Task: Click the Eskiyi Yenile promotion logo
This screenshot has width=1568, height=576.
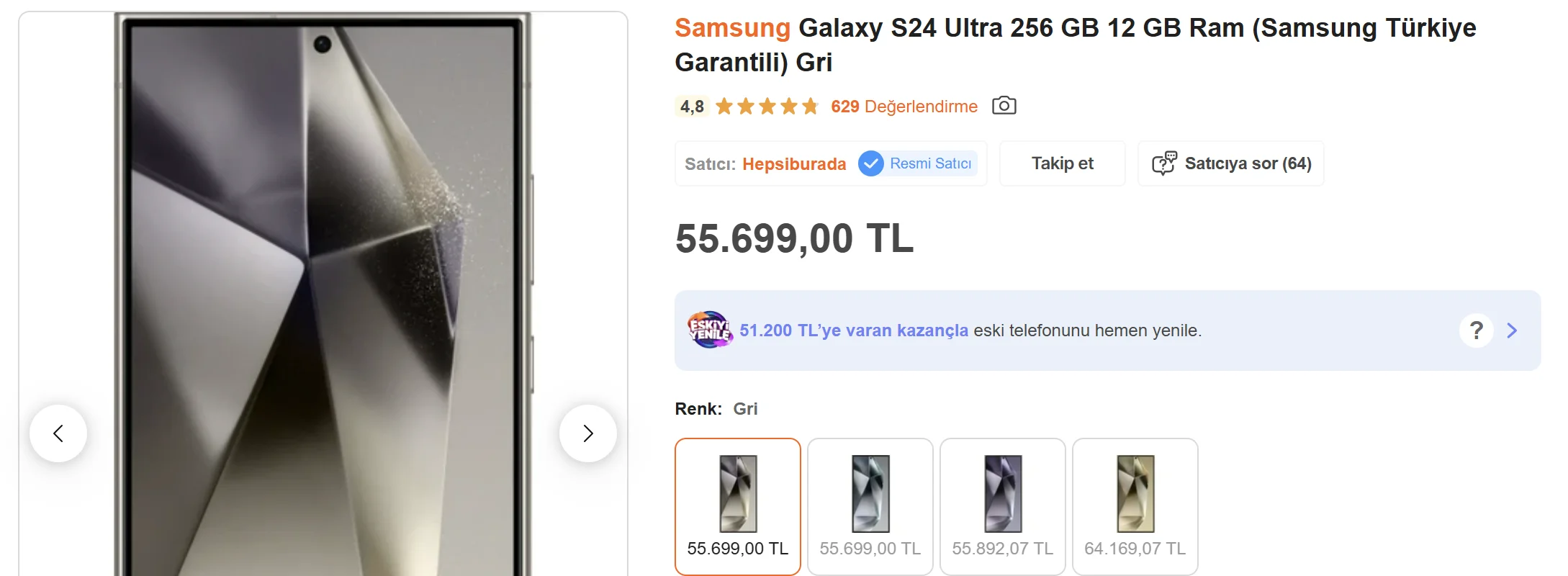Action: [x=710, y=330]
